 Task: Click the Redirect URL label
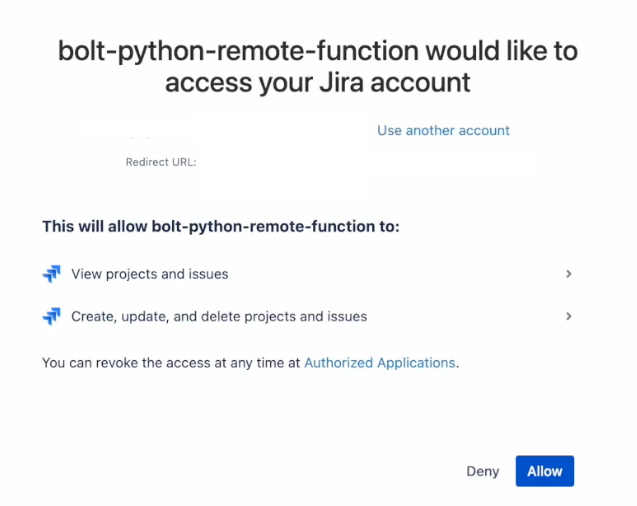(x=160, y=162)
